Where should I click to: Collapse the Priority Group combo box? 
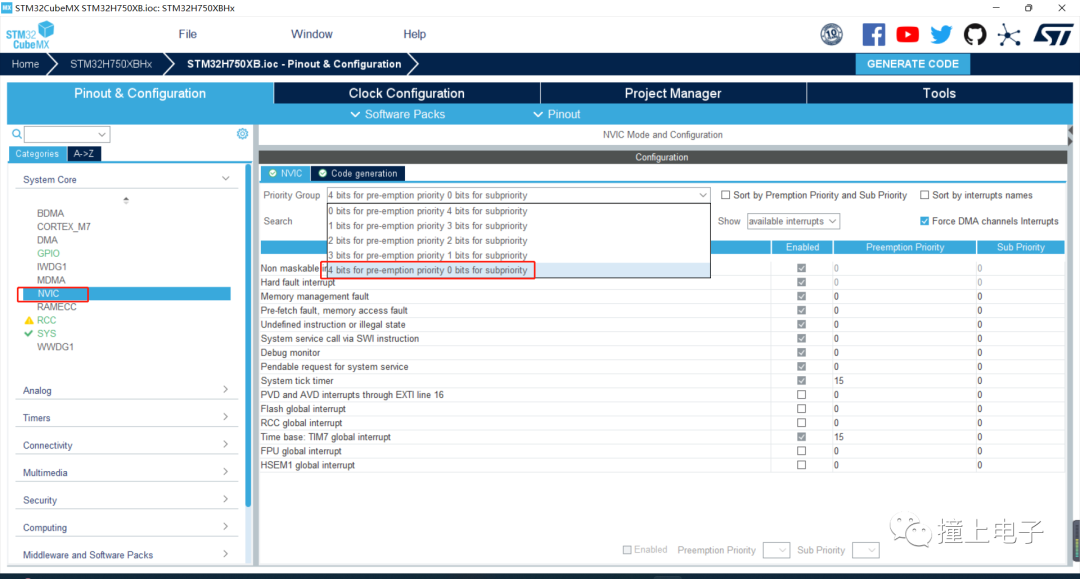tap(703, 196)
